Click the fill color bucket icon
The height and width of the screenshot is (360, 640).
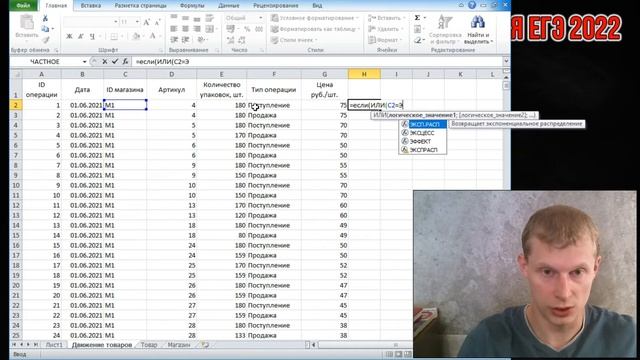[x=136, y=36]
